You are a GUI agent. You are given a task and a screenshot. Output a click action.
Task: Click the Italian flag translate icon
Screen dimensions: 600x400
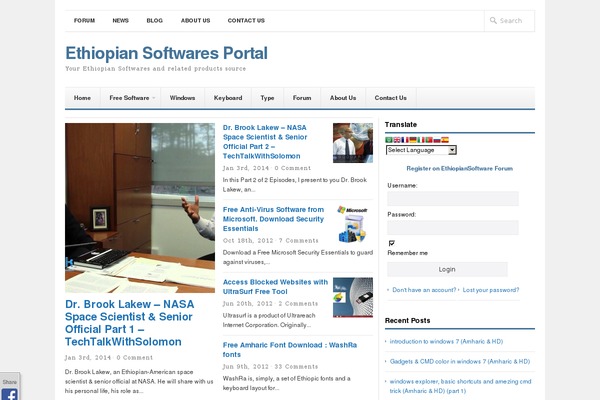(421, 140)
